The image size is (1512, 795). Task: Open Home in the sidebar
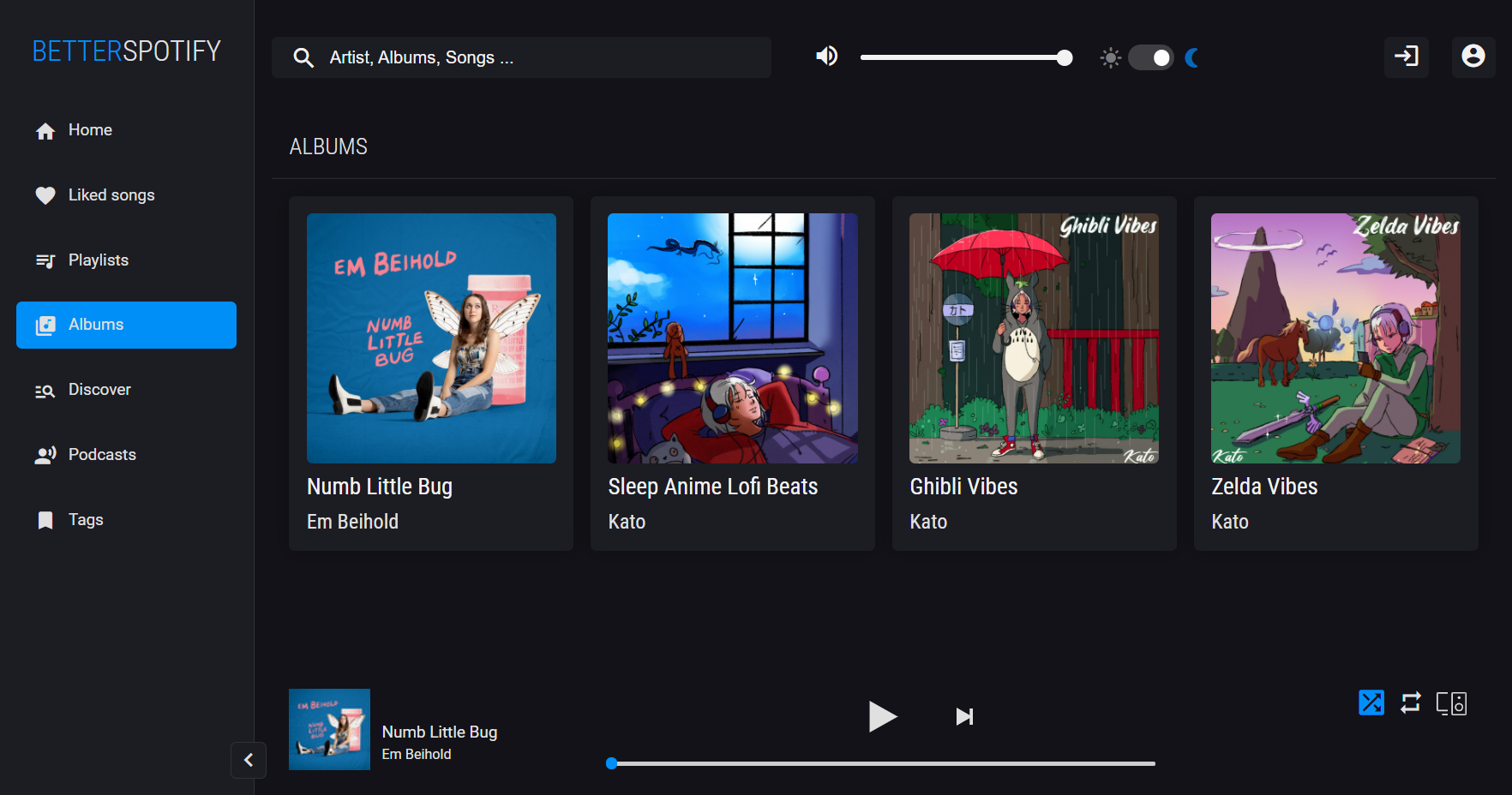click(126, 130)
